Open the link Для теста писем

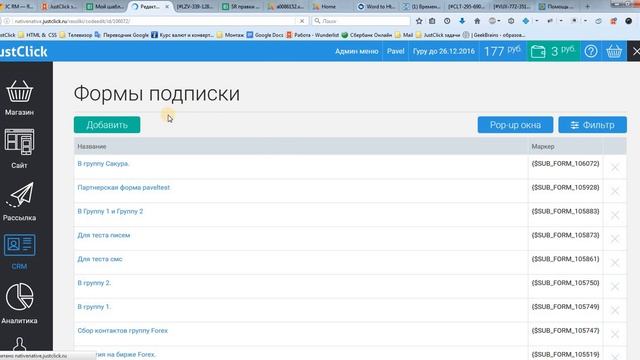coord(104,235)
